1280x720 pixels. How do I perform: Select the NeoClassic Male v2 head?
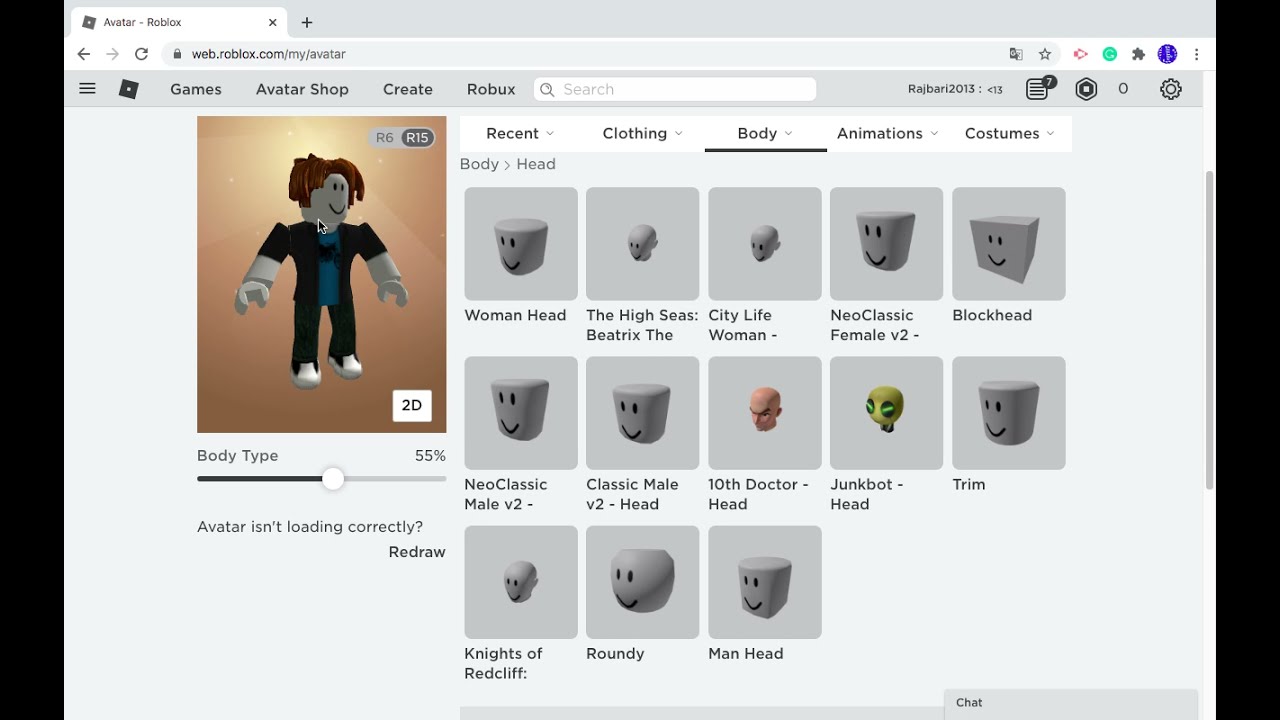click(521, 413)
